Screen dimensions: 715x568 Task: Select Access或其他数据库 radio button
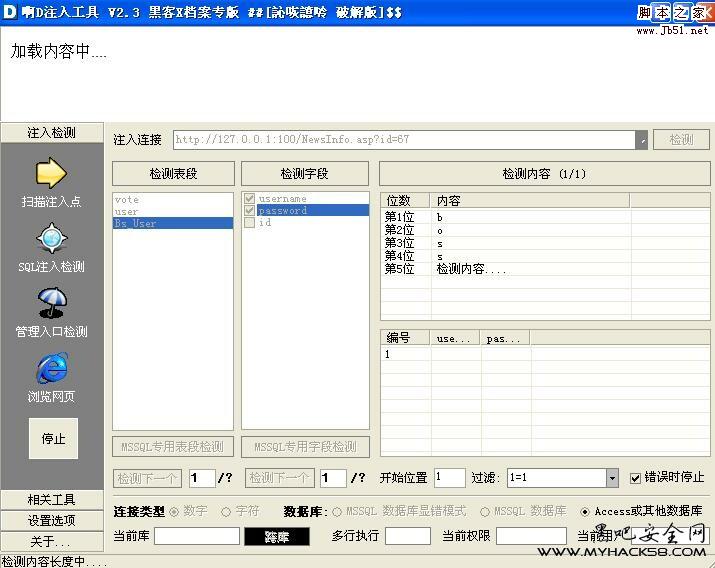[585, 512]
